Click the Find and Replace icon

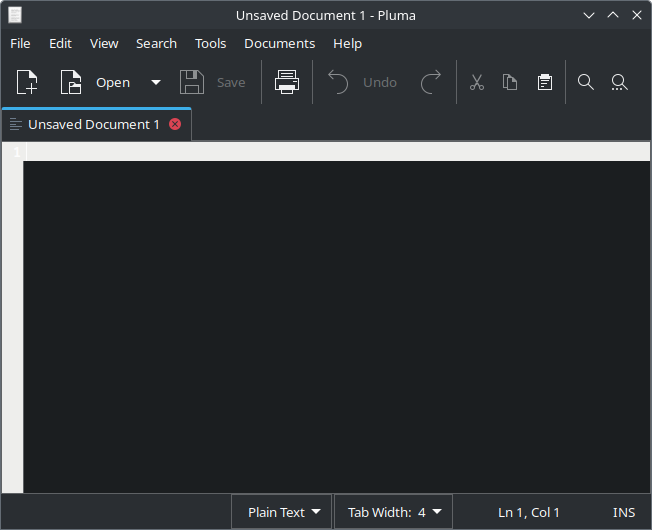(619, 82)
